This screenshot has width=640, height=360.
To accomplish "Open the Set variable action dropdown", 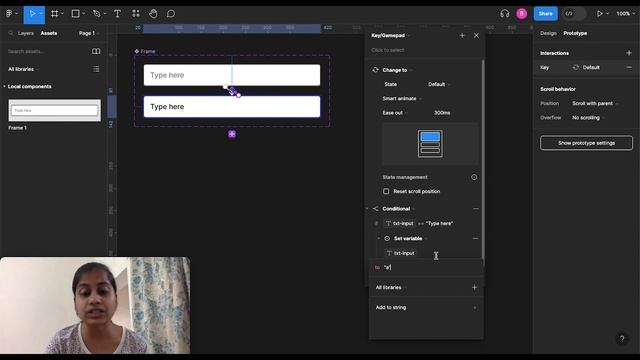I will coord(410,238).
